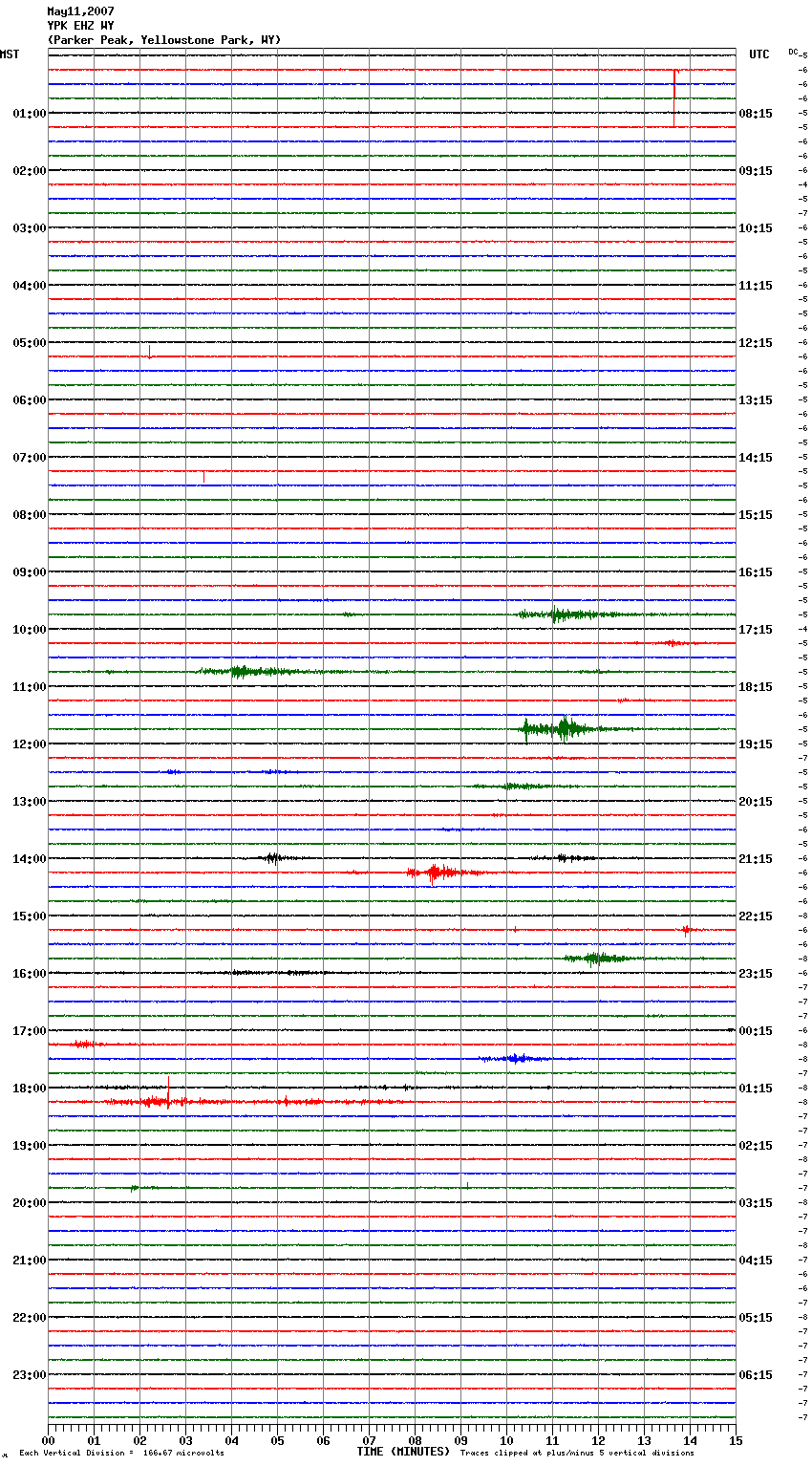Click the "Each Vertical Division = 166.67 microvolts" note
Screen dimensions: 812x1466
pyautogui.click(x=121, y=1454)
